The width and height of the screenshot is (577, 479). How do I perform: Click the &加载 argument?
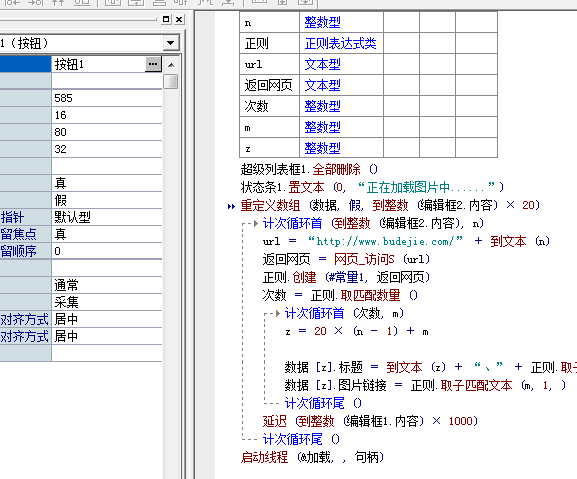316,458
